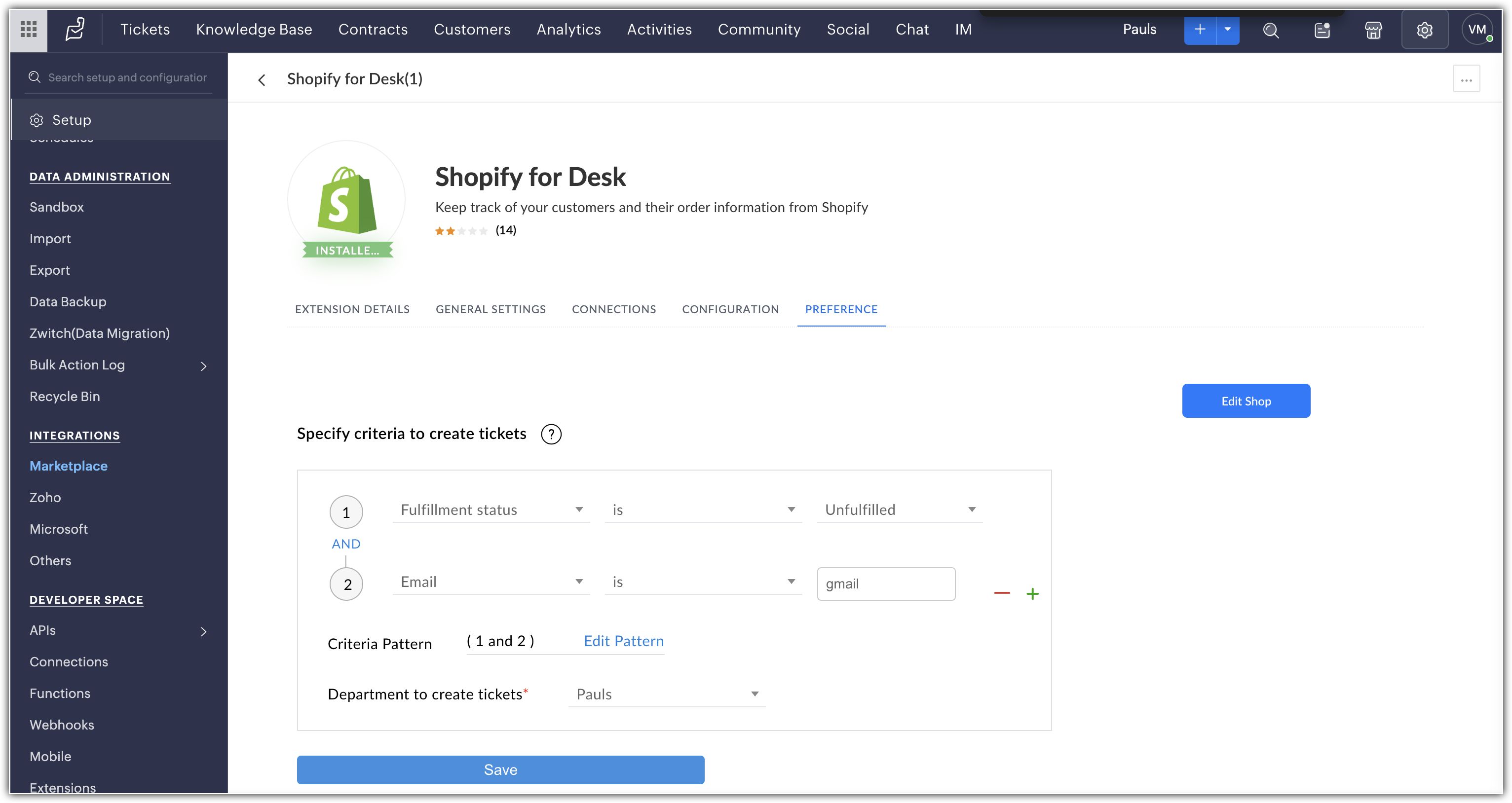Expand the Bulk Action Log submenu
Screen dimensions: 1512x803
point(204,366)
